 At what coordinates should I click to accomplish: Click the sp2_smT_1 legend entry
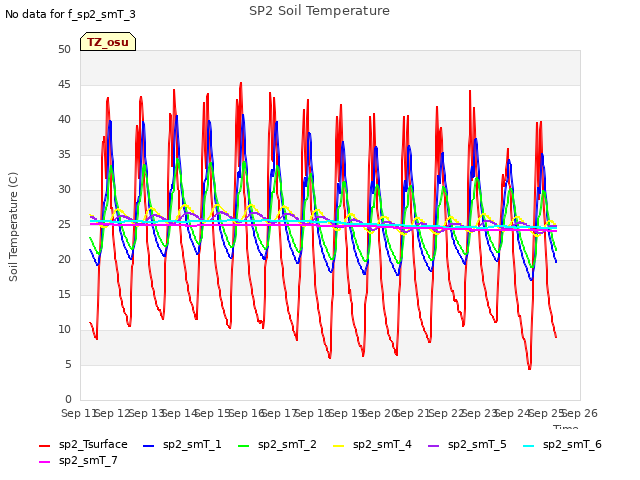[182, 444]
